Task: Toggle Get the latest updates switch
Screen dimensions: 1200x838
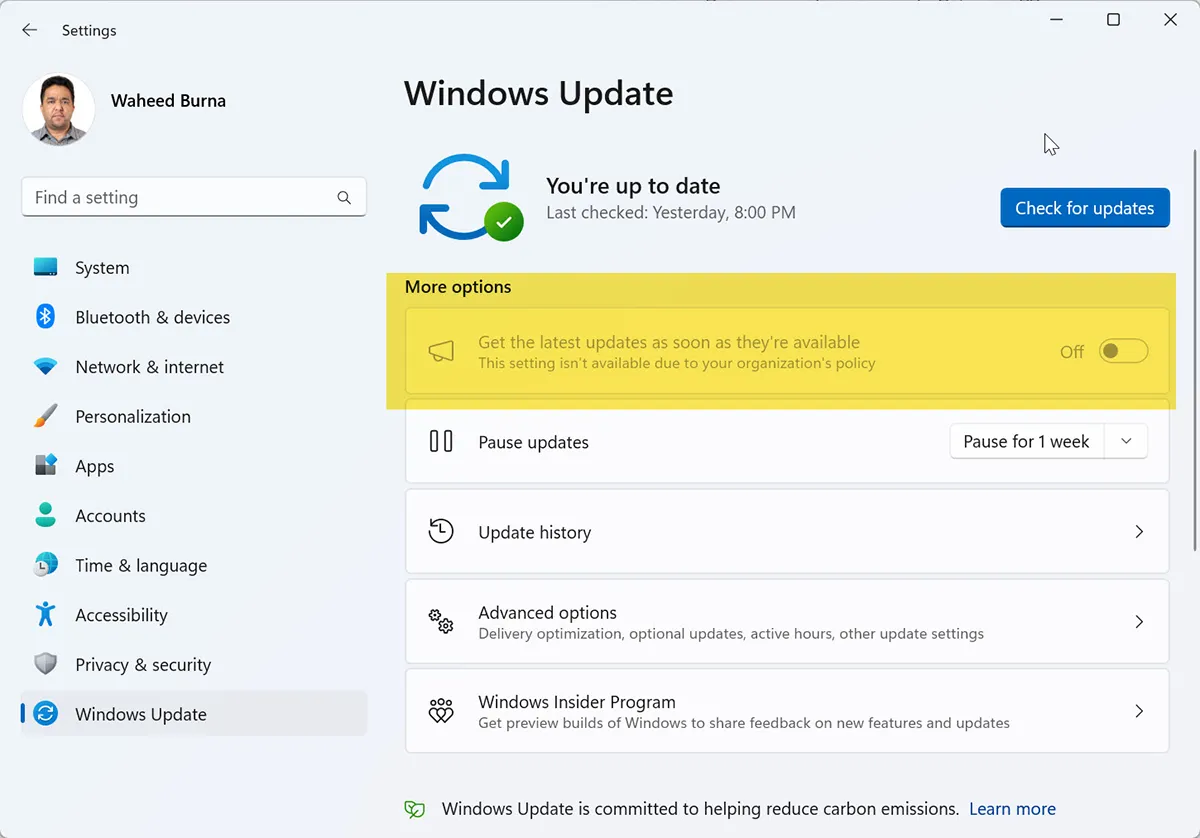Action: (x=1123, y=351)
